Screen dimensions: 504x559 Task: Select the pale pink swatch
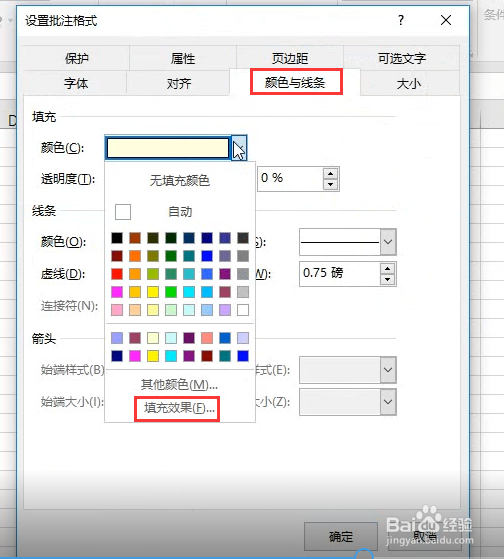tap(117, 310)
